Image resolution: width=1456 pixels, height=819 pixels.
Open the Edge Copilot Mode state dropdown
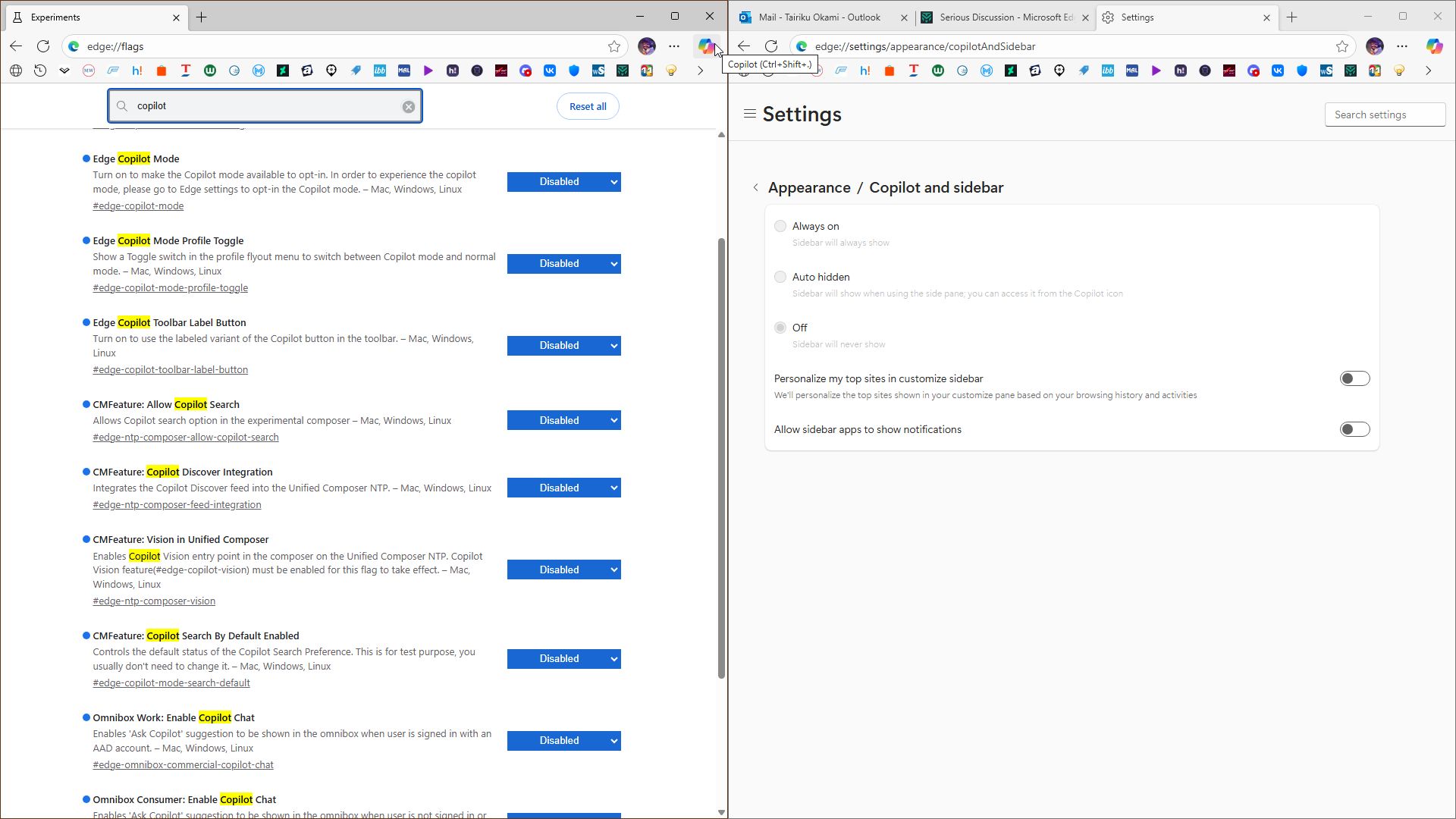click(x=564, y=182)
